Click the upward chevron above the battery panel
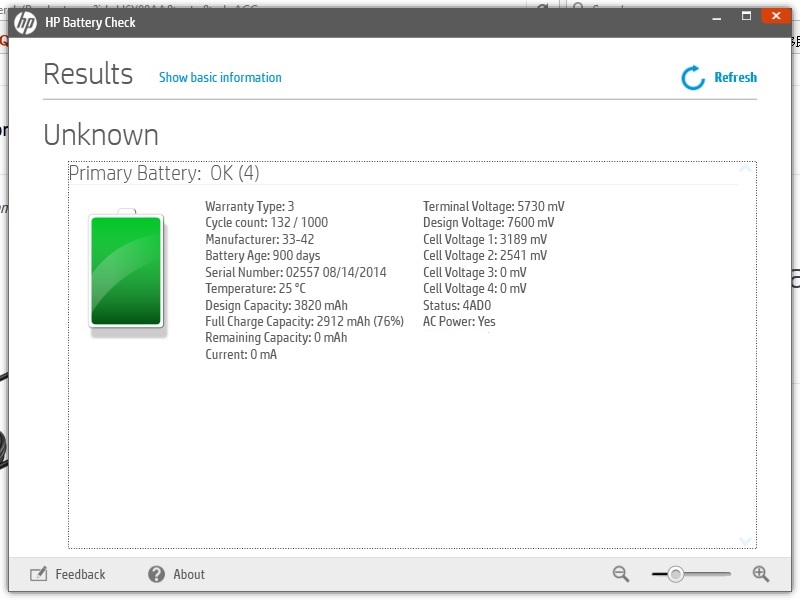 [x=744, y=169]
